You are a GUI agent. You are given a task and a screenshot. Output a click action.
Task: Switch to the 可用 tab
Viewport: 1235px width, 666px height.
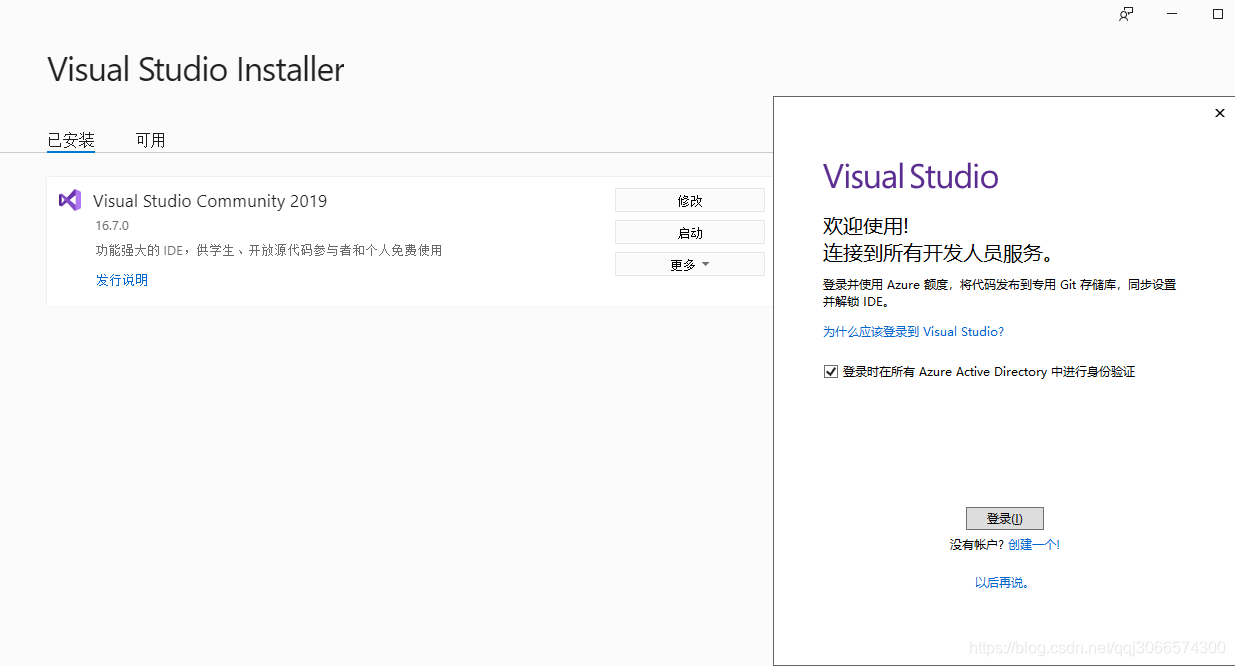click(x=151, y=140)
